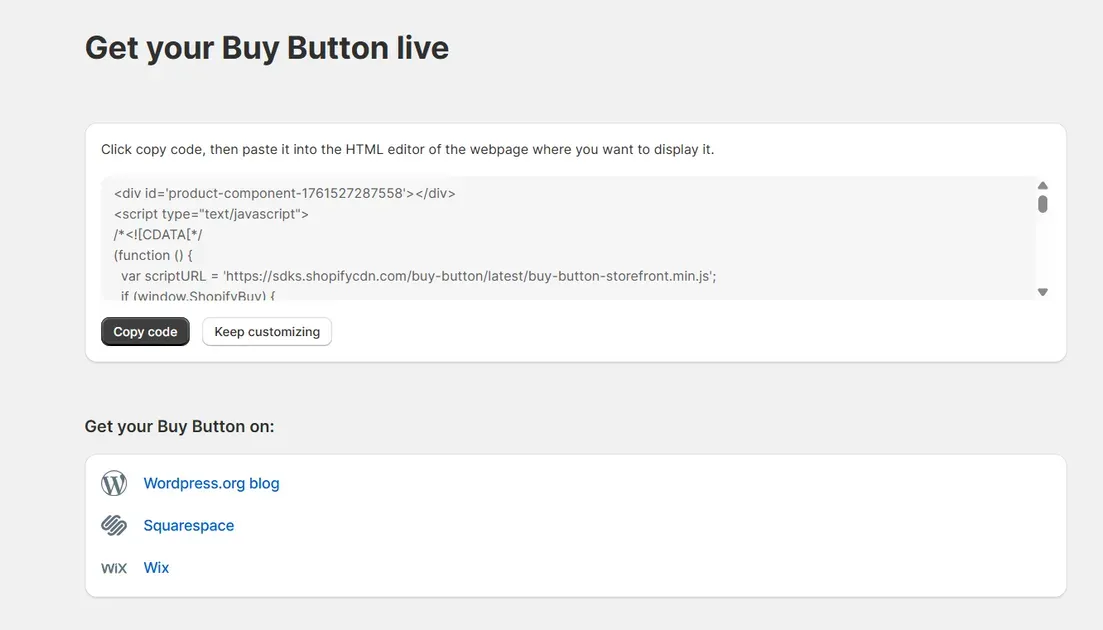Click the scrollbar down arrow on the code box

(x=1042, y=291)
